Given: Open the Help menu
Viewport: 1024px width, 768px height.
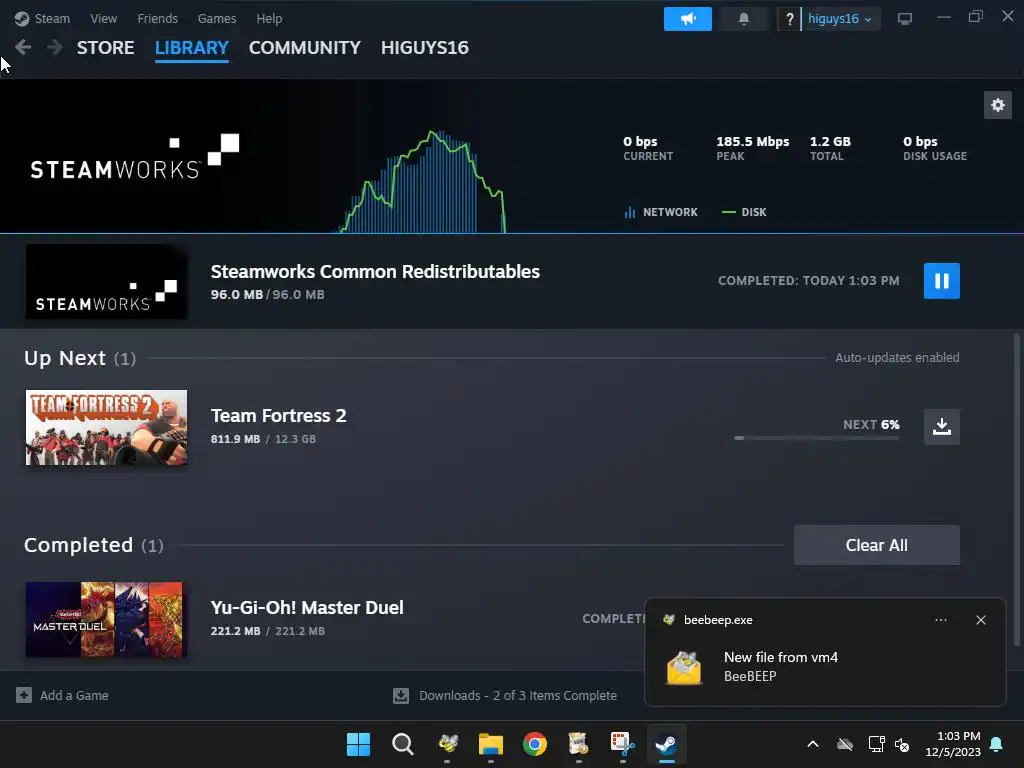Looking at the screenshot, I should point(269,18).
